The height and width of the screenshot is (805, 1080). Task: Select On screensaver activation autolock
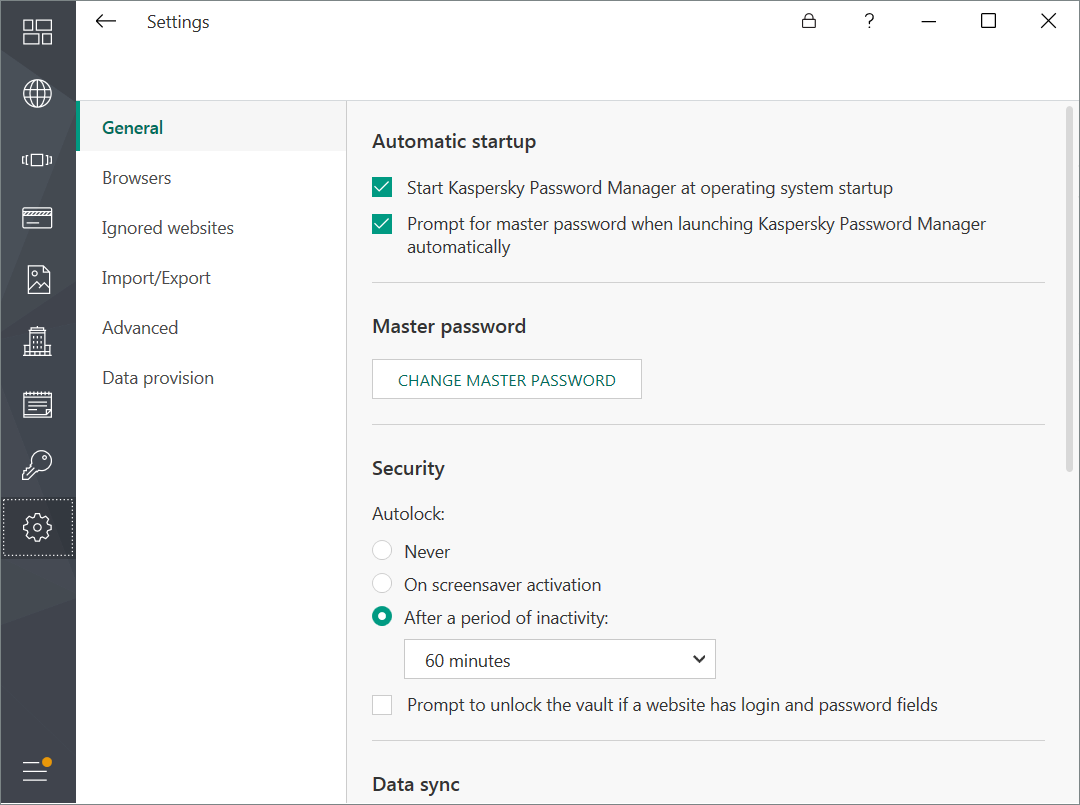tap(382, 584)
